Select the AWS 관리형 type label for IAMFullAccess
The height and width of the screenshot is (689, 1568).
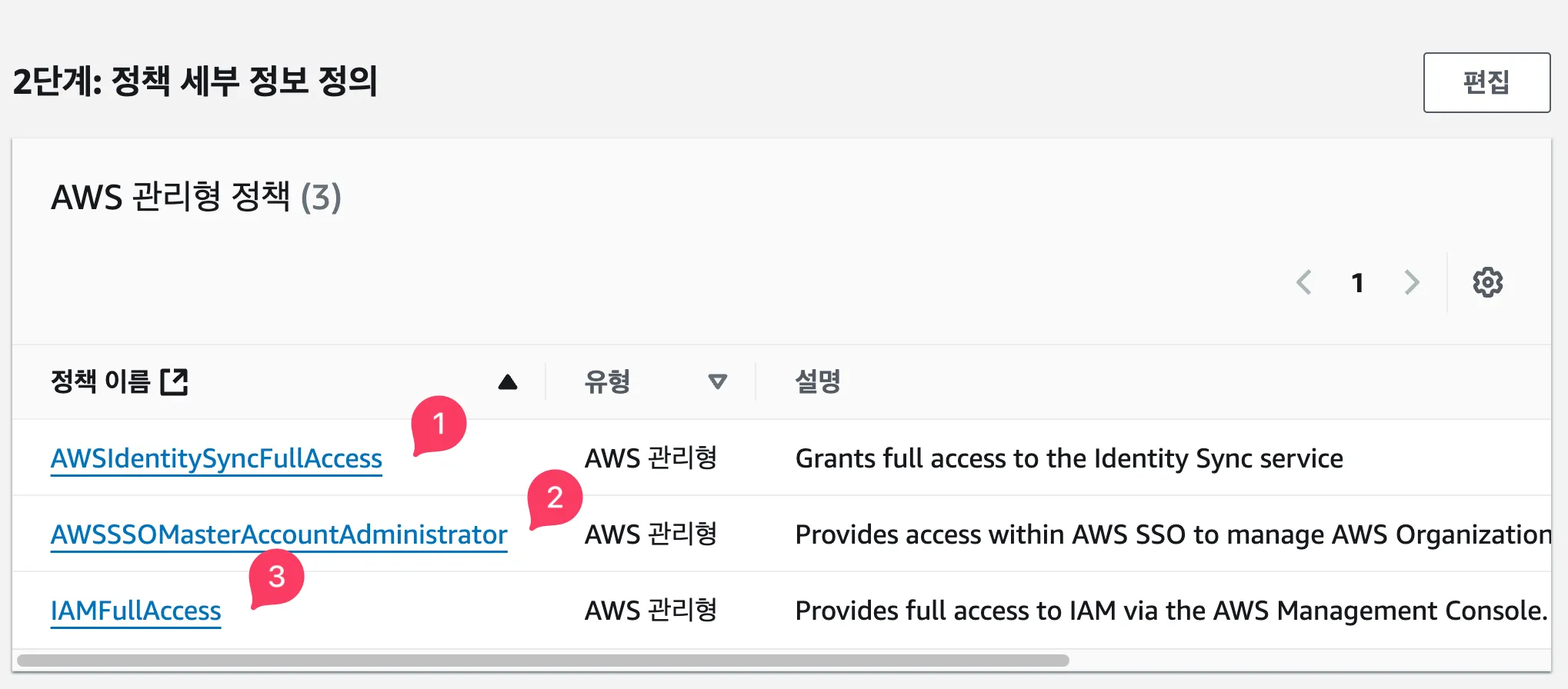pyautogui.click(x=652, y=610)
